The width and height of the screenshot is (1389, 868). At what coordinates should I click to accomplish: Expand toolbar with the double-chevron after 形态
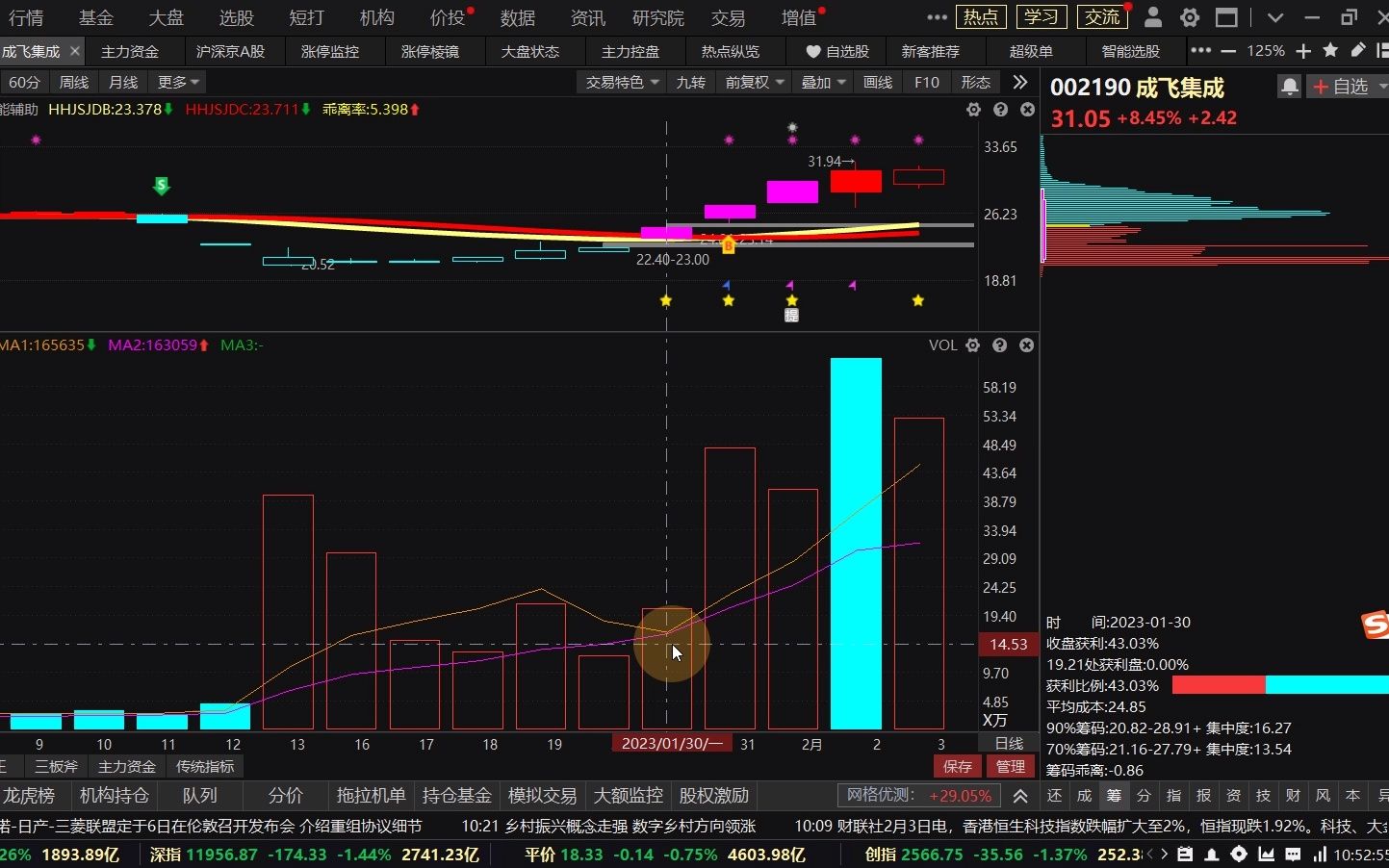coord(1020,82)
